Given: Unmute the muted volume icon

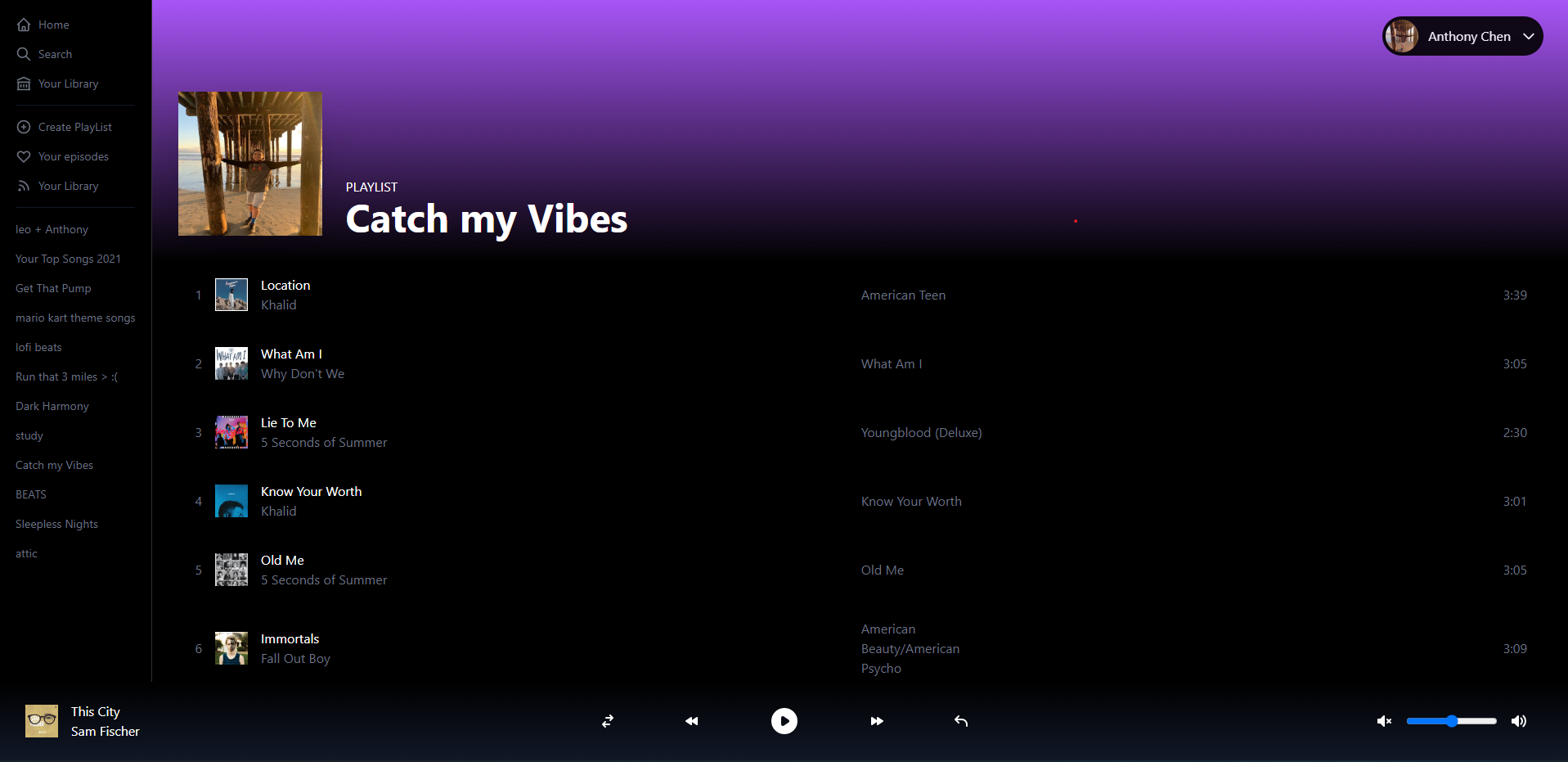Looking at the screenshot, I should click(1384, 721).
